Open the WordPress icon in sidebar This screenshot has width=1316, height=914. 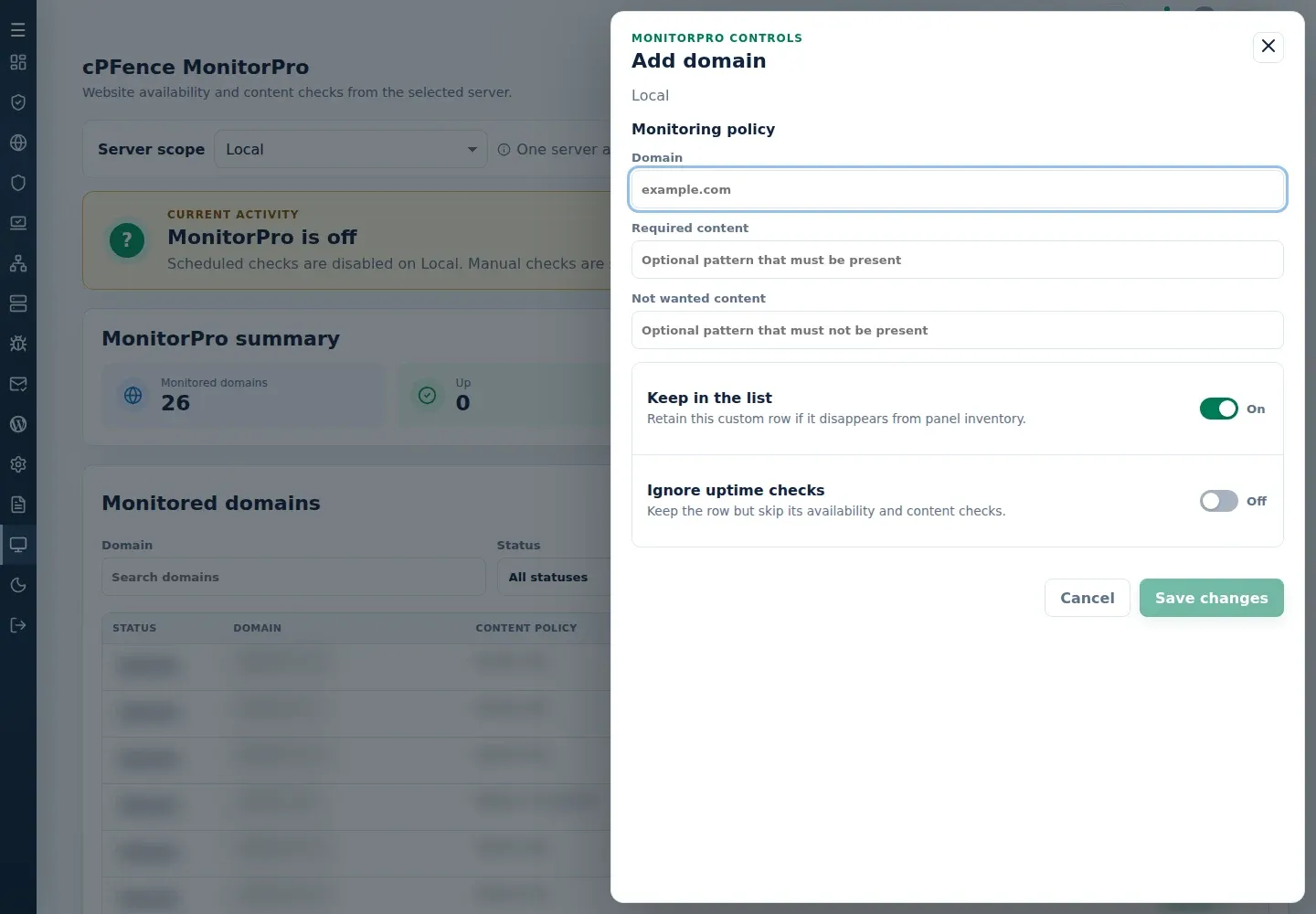(x=18, y=424)
